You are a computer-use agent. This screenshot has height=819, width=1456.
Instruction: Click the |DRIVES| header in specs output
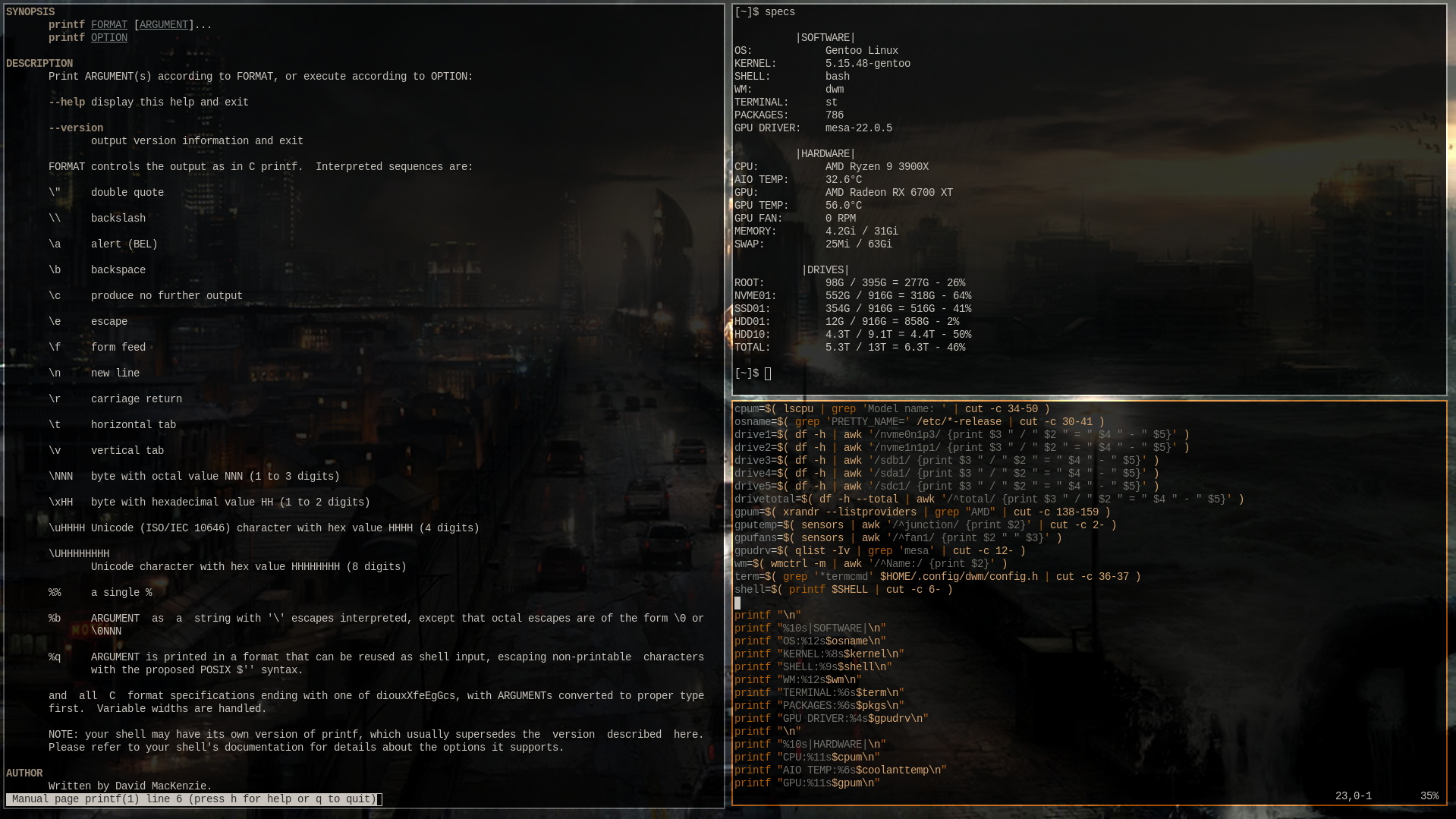click(x=825, y=270)
